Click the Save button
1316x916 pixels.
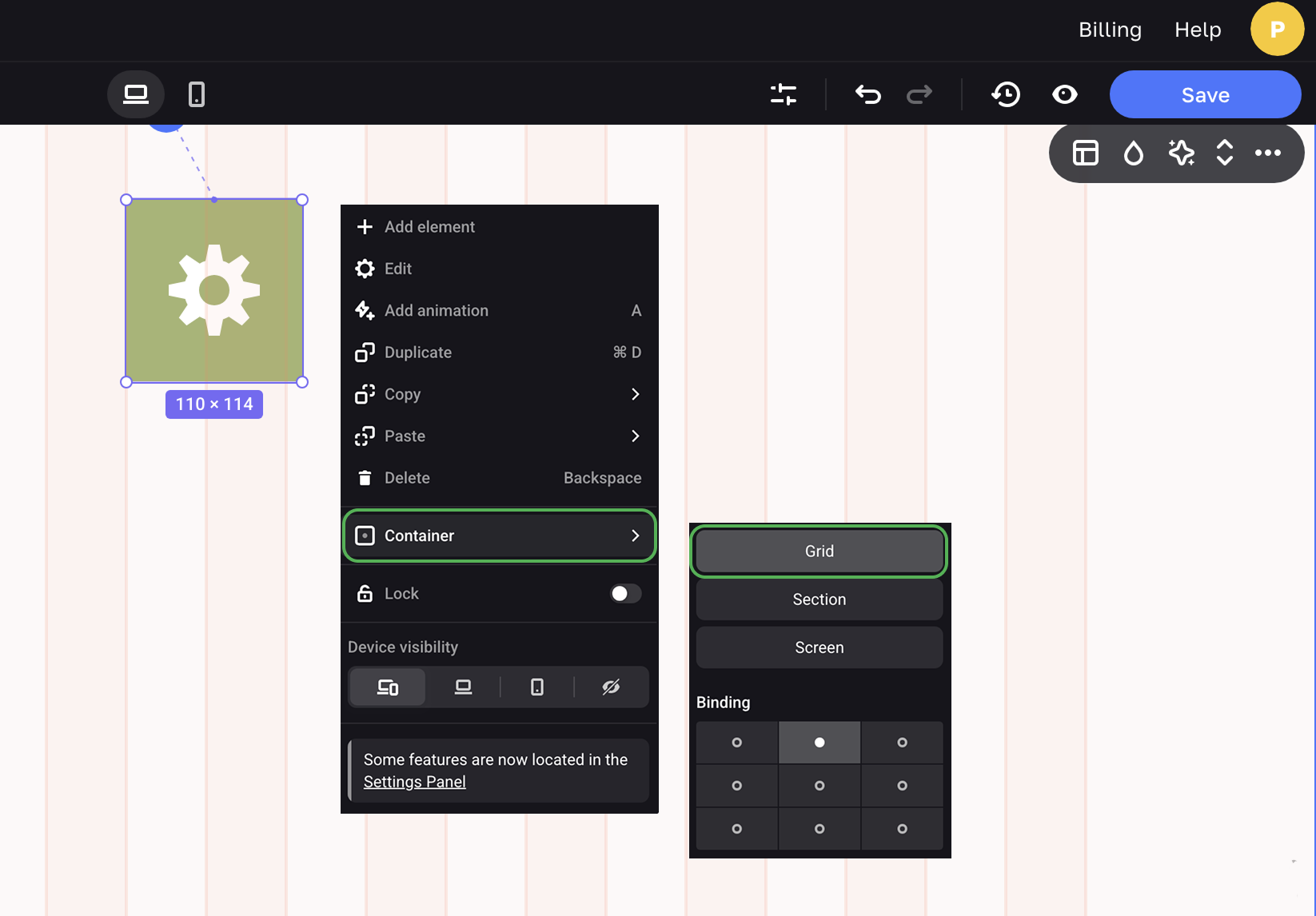[1205, 95]
